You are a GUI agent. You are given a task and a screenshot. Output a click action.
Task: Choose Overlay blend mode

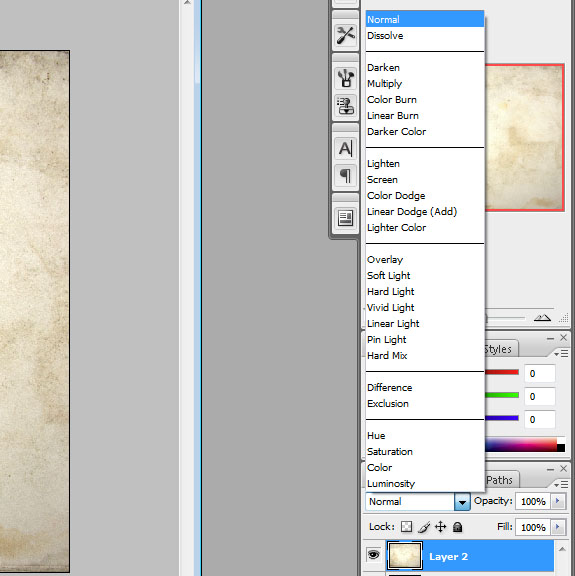(x=425, y=259)
